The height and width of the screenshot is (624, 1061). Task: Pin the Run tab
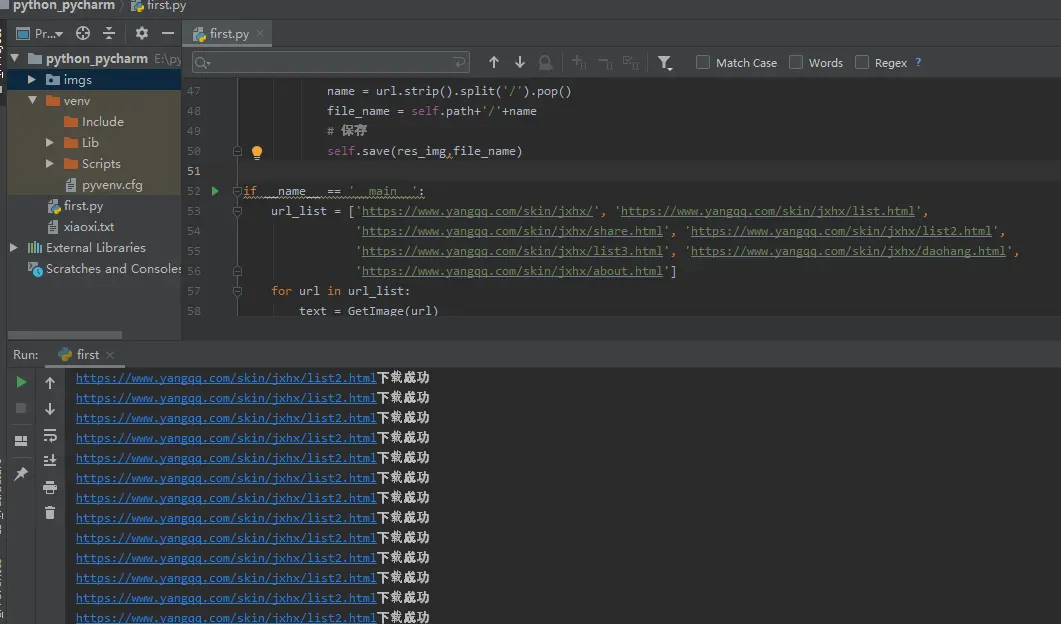pyautogui.click(x=21, y=474)
